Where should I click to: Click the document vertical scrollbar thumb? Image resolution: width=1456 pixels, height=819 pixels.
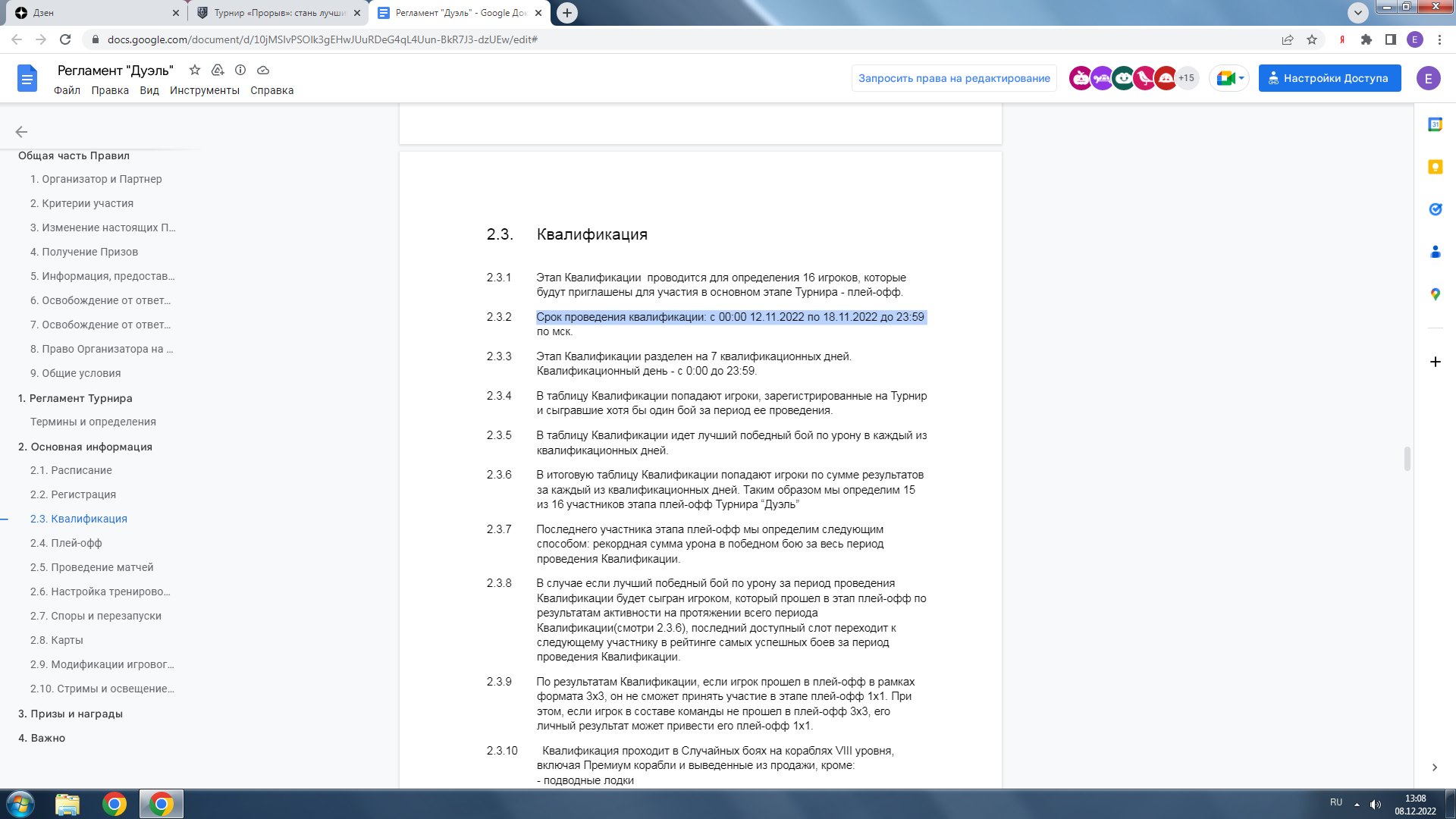(x=1407, y=459)
